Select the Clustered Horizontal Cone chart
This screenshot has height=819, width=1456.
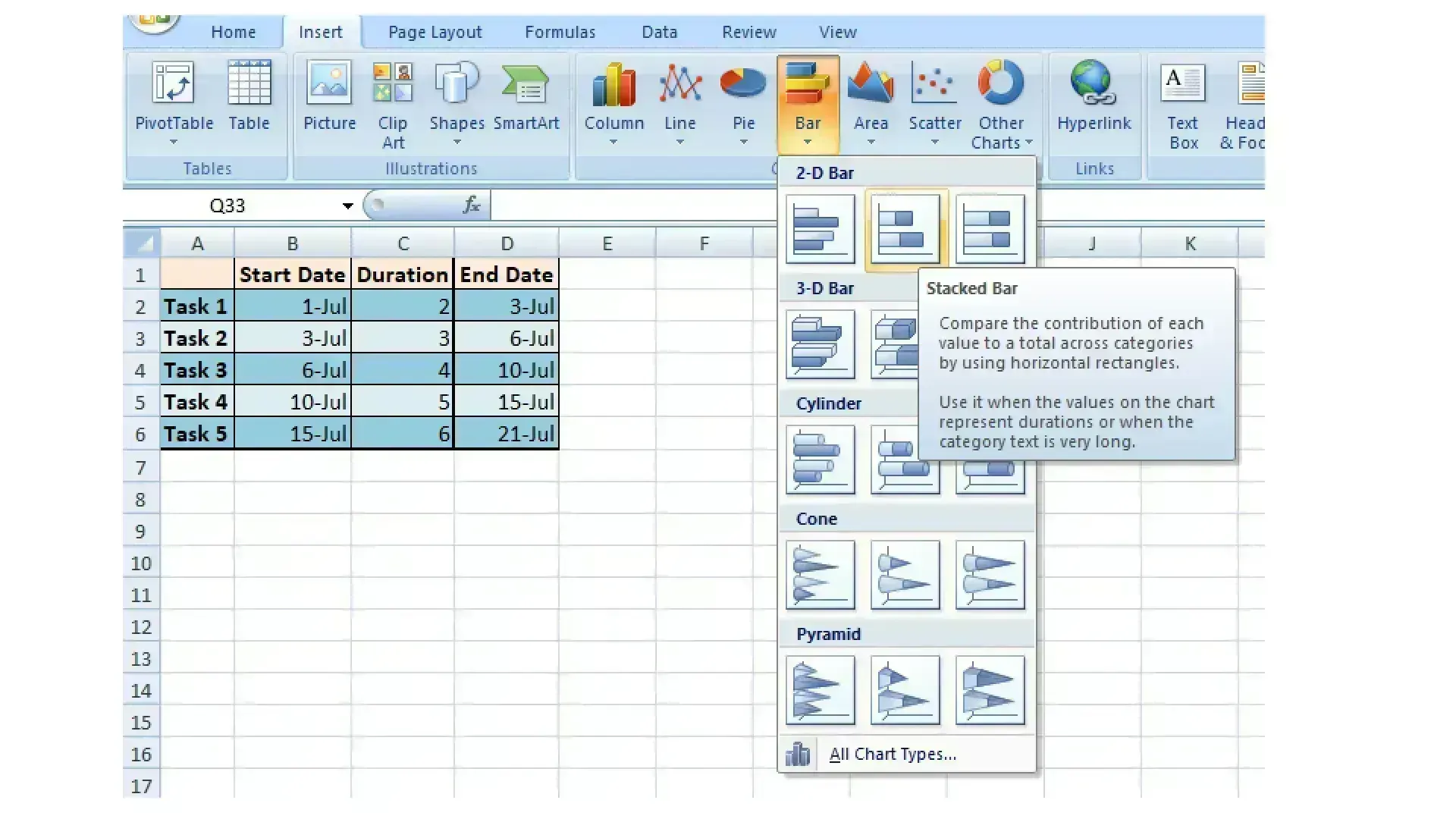click(x=820, y=575)
